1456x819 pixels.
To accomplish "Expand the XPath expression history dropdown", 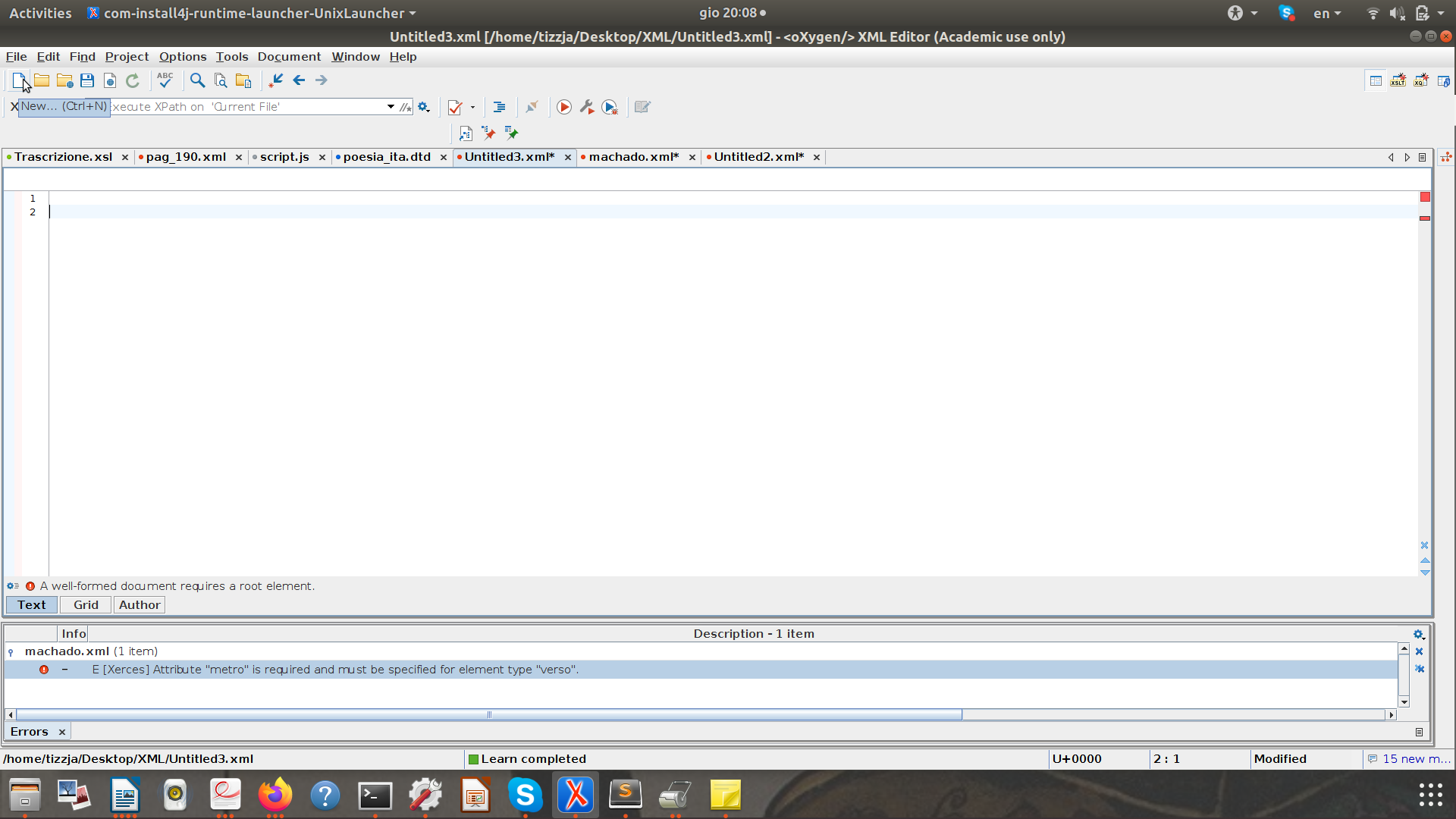I will [391, 107].
